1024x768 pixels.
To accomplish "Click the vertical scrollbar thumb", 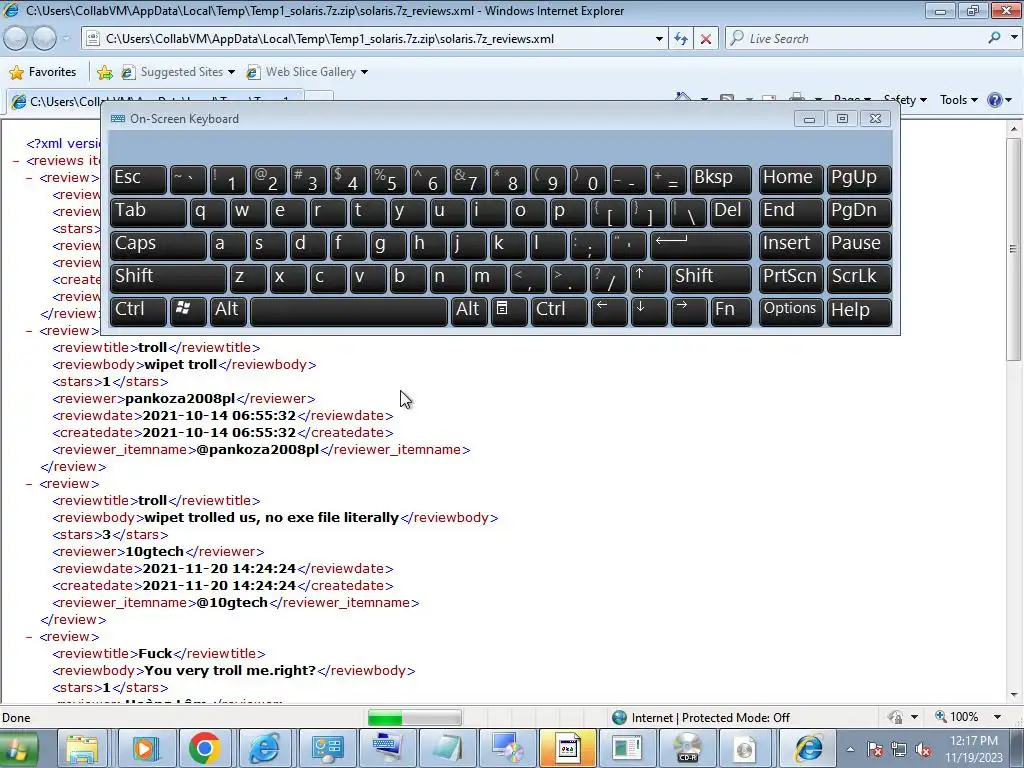I will pos(1014,249).
